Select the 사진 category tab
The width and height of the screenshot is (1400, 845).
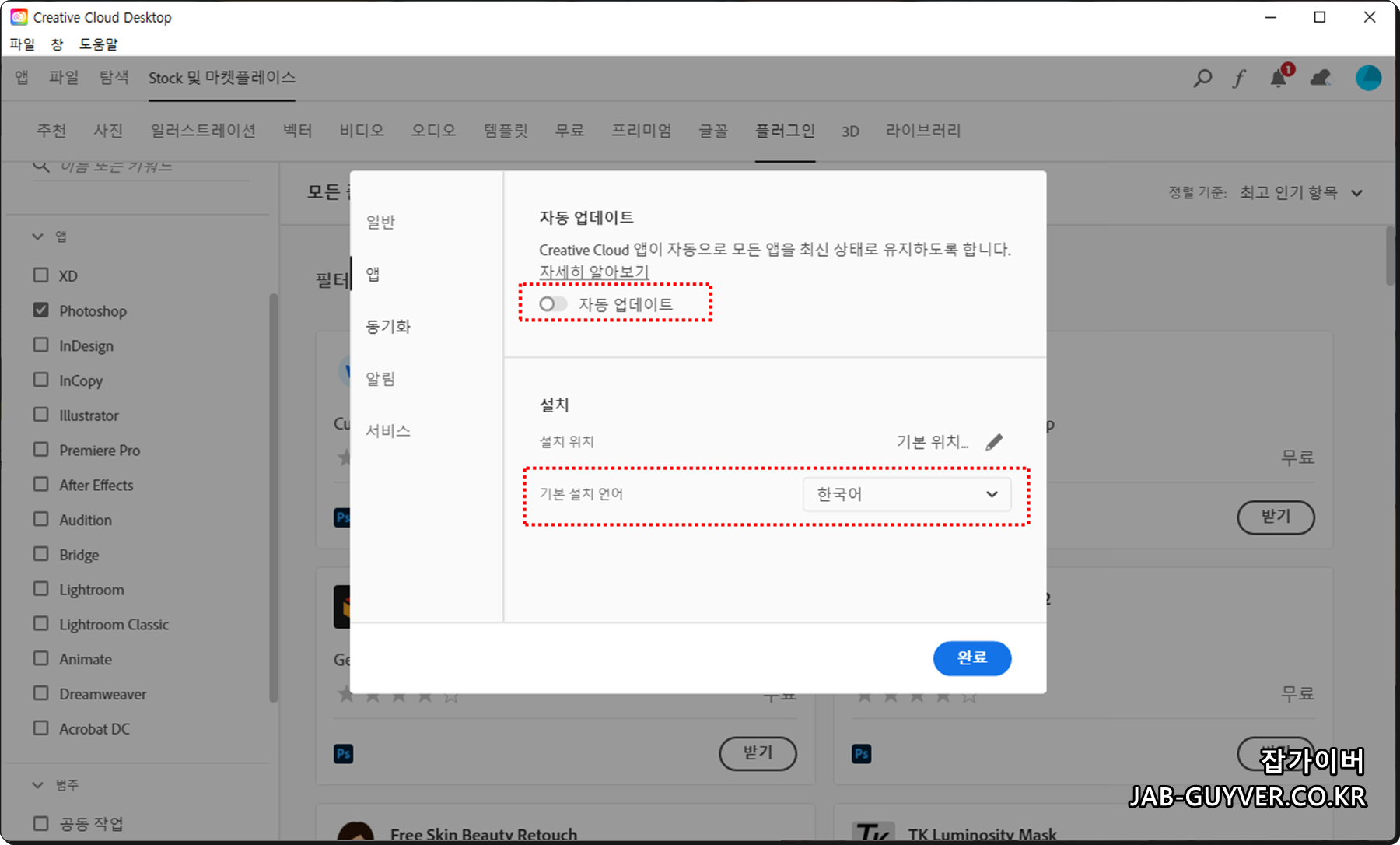pos(108,131)
